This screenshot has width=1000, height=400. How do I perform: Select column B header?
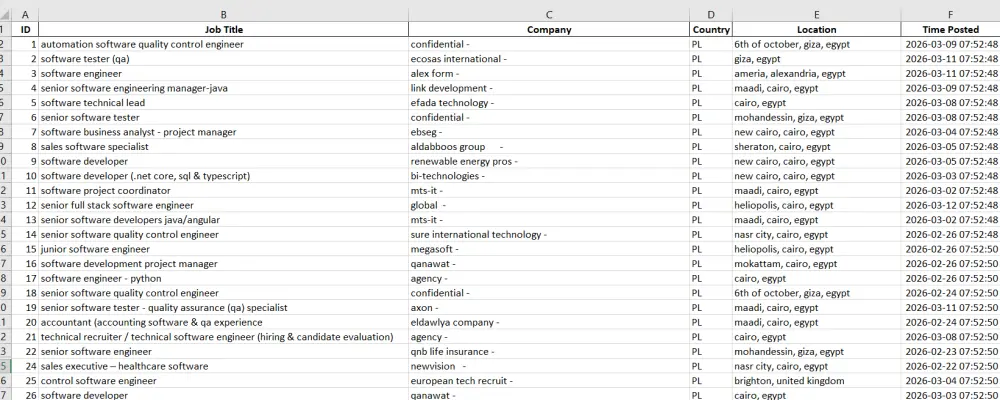pos(224,15)
